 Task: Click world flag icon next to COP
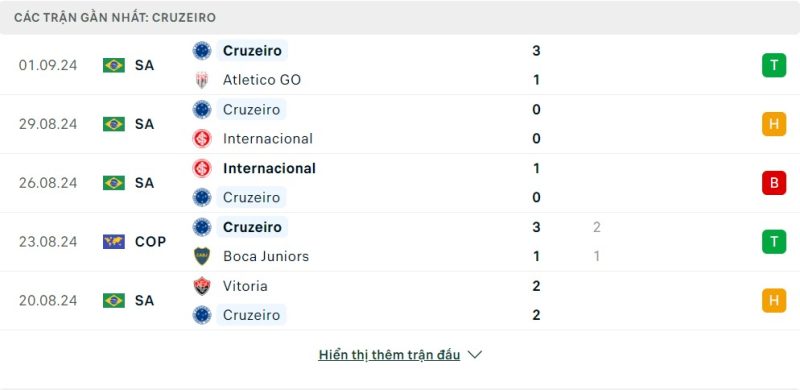tap(114, 241)
